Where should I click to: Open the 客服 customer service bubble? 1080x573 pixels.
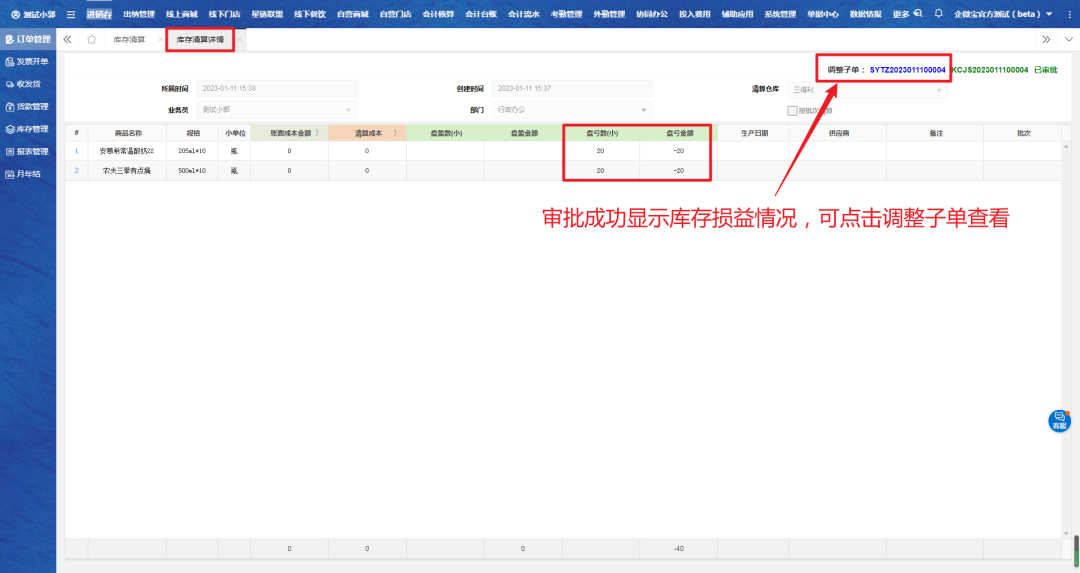pyautogui.click(x=1058, y=421)
